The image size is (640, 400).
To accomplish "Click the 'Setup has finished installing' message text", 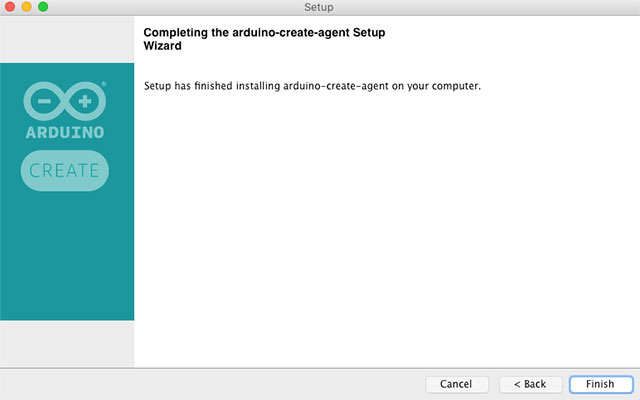I will [x=313, y=86].
